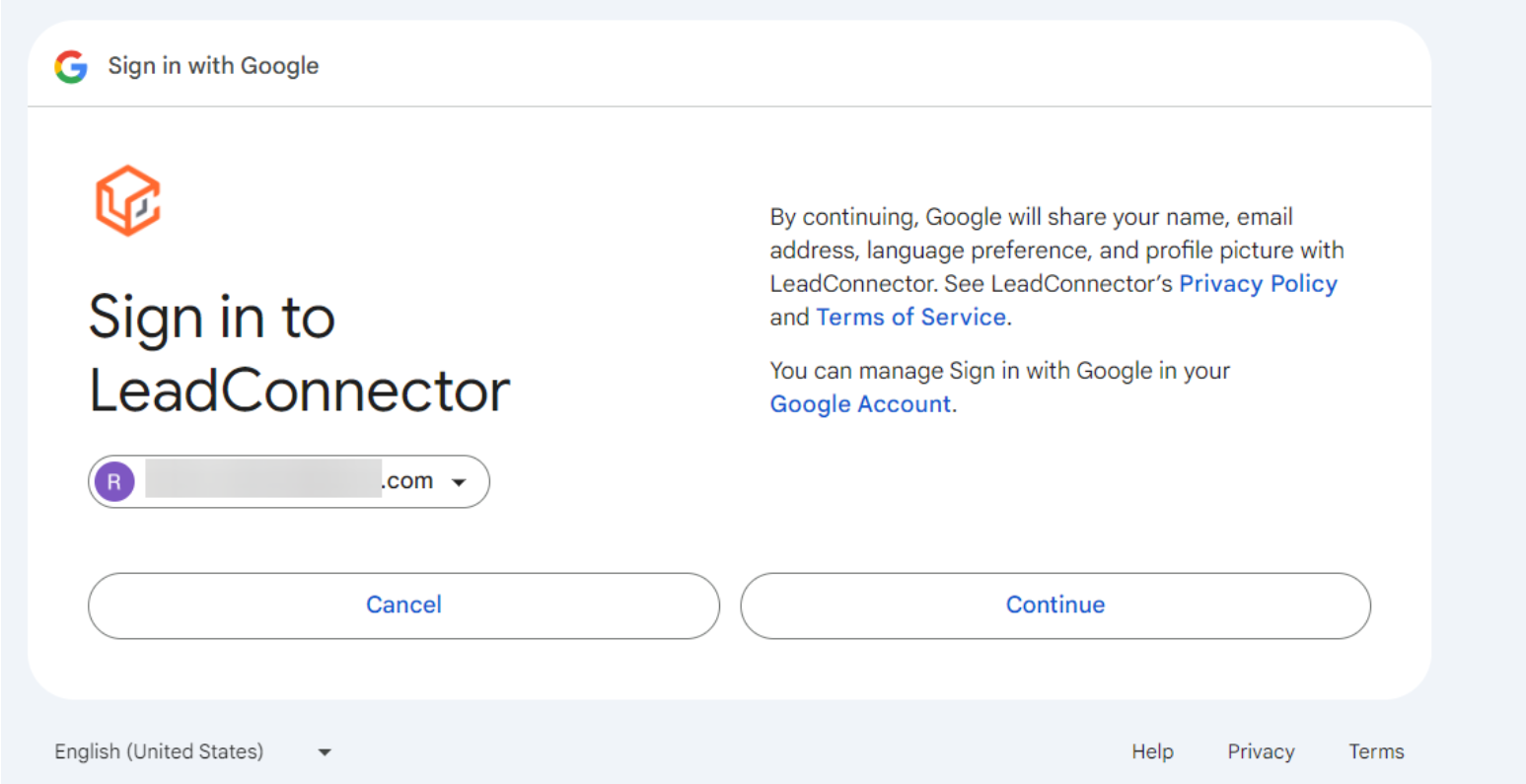The height and width of the screenshot is (784, 1526).
Task: Click the "You can manage Sign in" text
Action: pyautogui.click(x=999, y=371)
